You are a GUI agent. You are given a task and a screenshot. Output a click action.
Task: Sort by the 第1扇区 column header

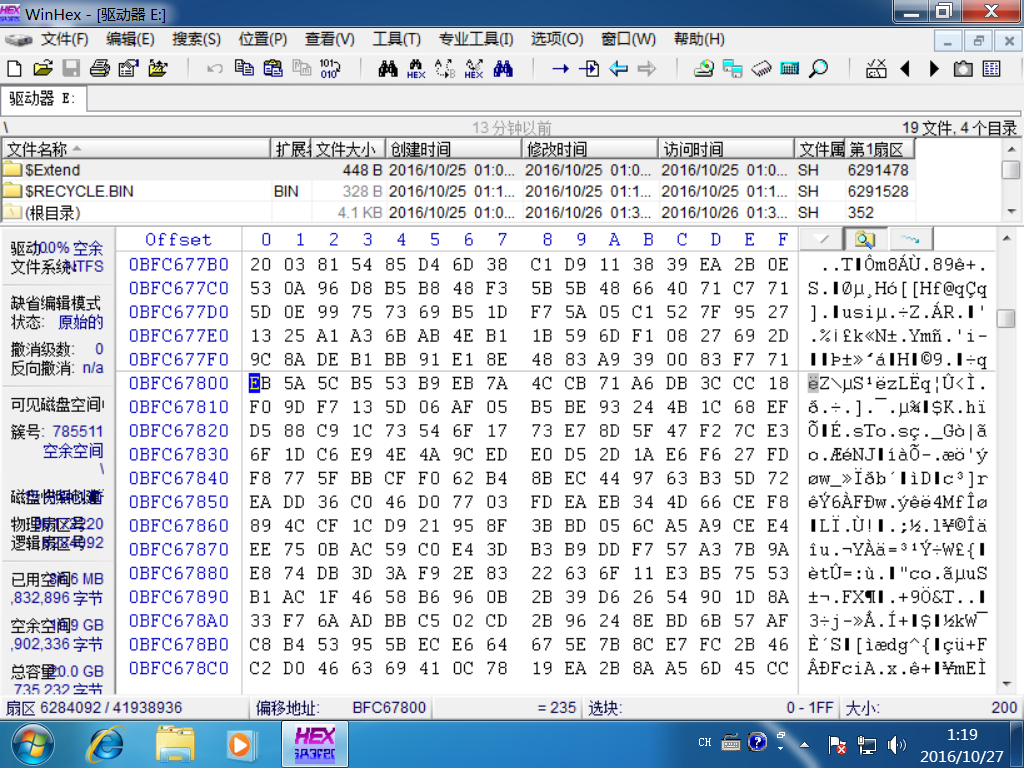[879, 149]
